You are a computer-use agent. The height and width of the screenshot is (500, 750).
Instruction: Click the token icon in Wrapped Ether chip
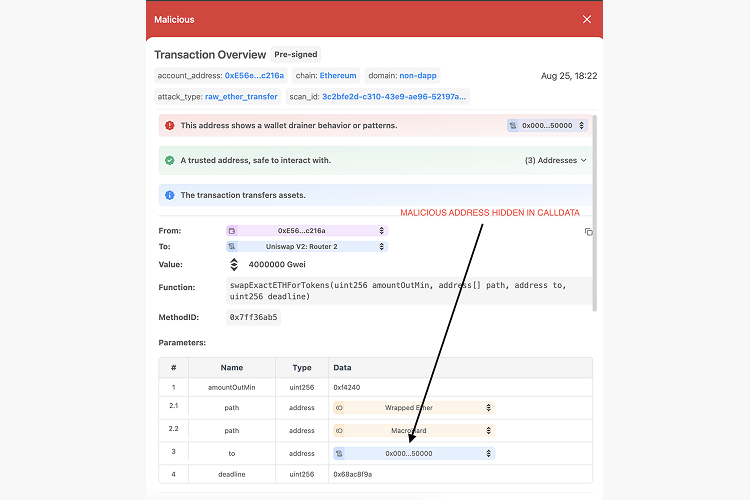pos(339,408)
